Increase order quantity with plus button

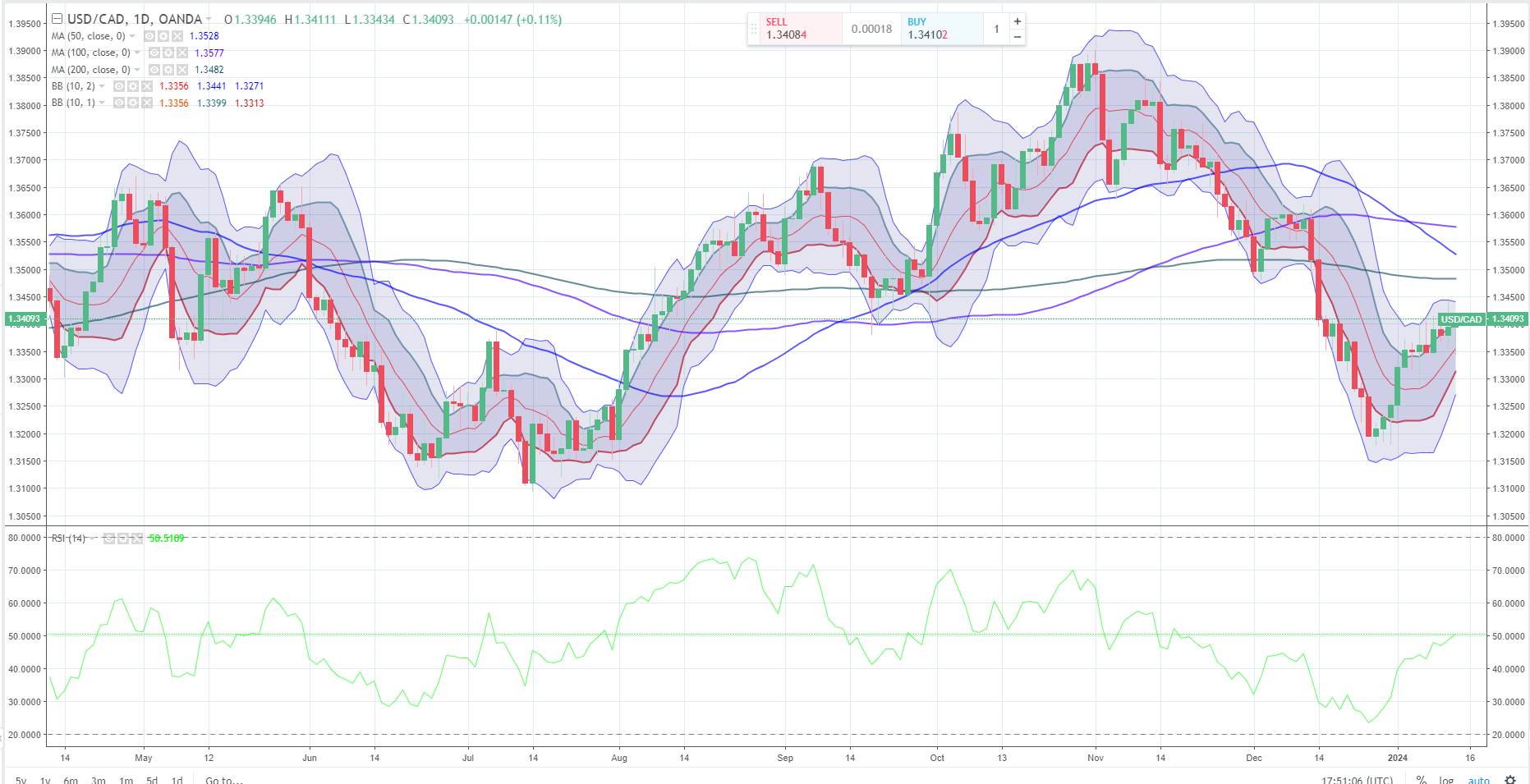[x=1018, y=21]
